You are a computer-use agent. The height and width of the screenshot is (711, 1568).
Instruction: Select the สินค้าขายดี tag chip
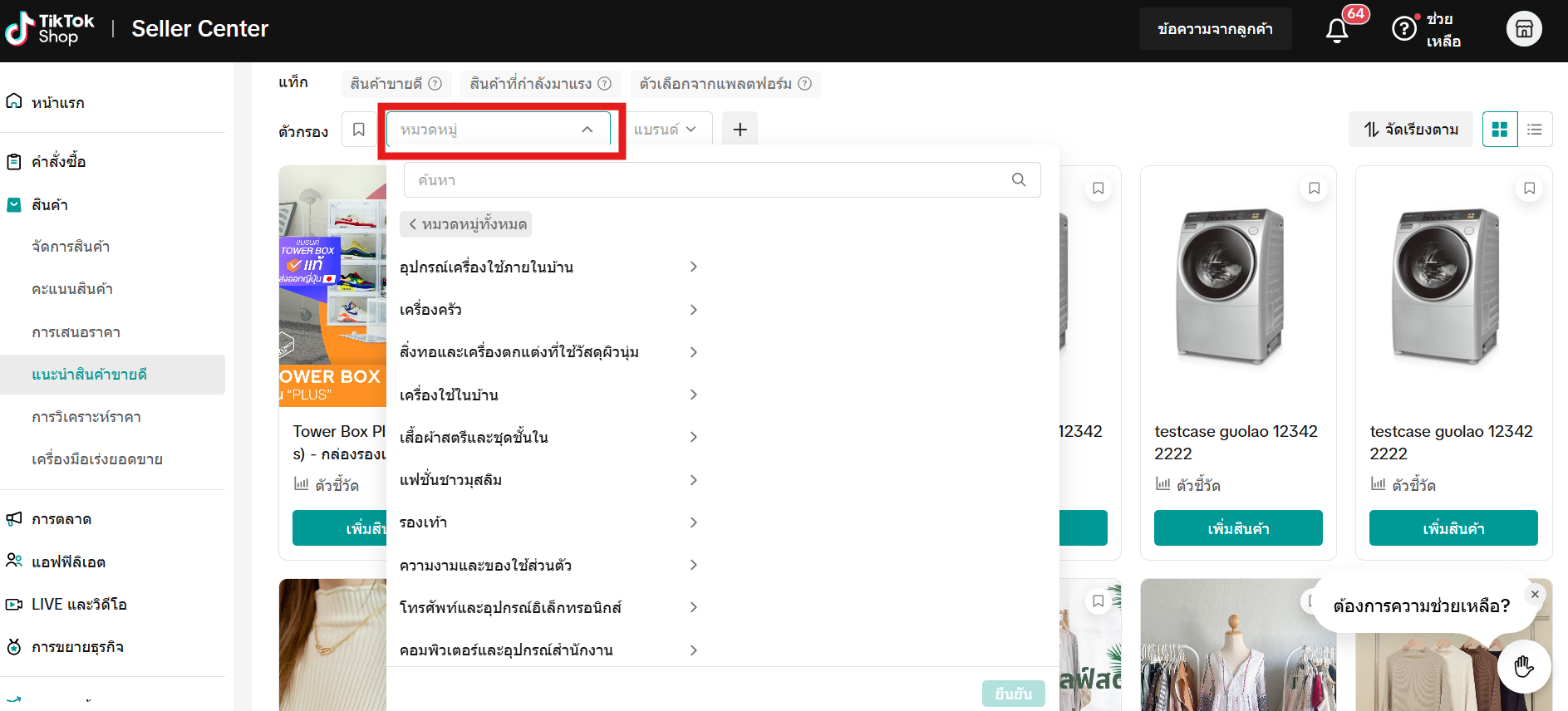[x=396, y=84]
